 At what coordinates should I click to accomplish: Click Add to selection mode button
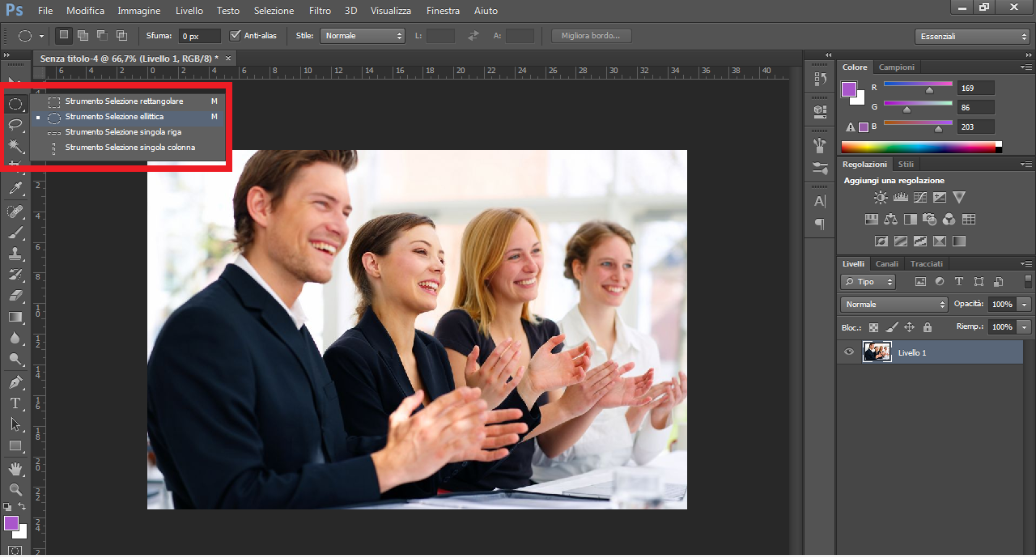[83, 35]
